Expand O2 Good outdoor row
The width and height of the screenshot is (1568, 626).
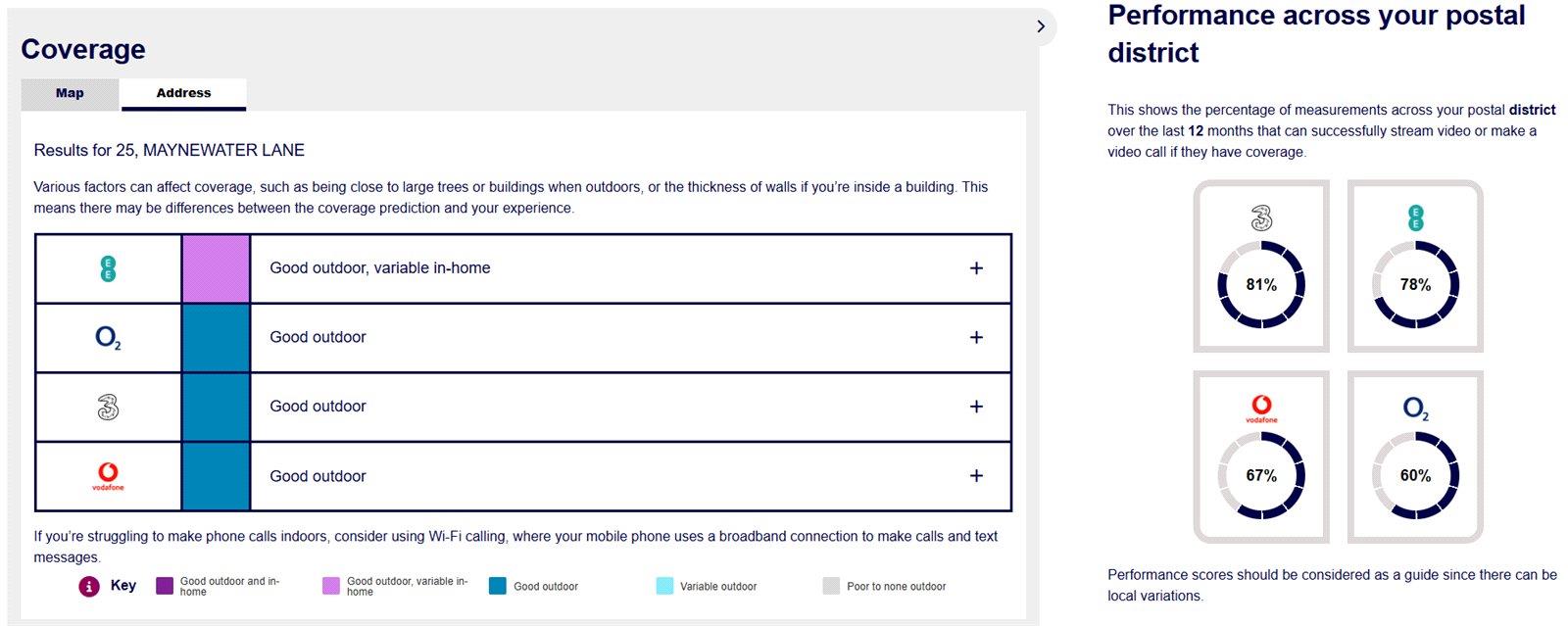976,337
